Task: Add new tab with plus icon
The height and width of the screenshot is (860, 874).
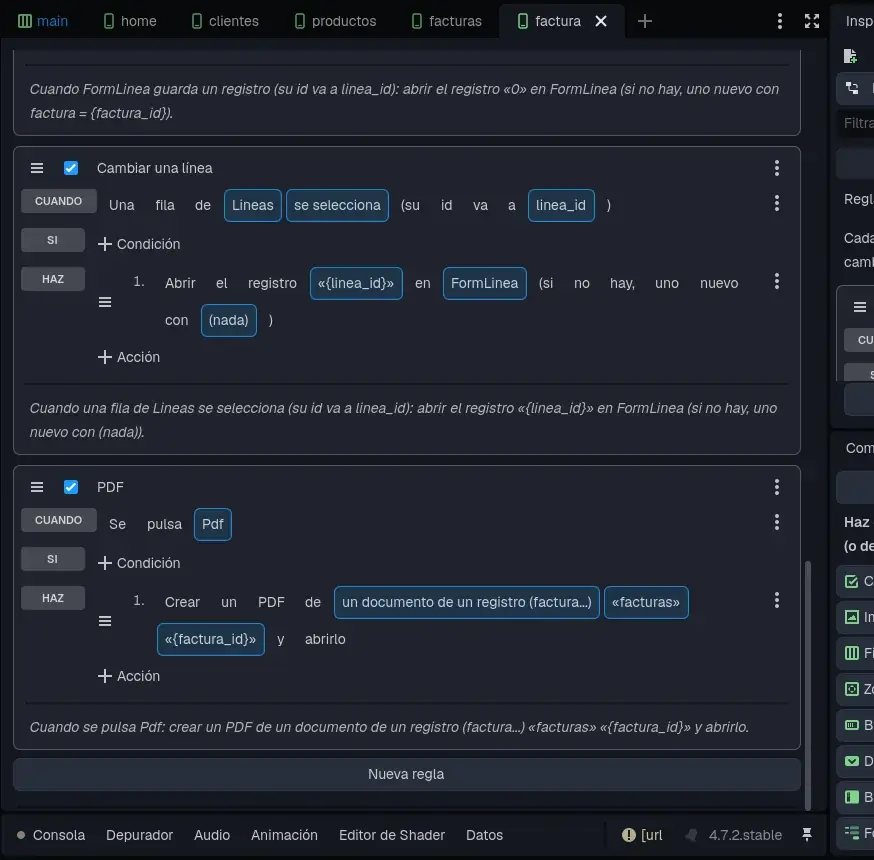Action: click(644, 21)
